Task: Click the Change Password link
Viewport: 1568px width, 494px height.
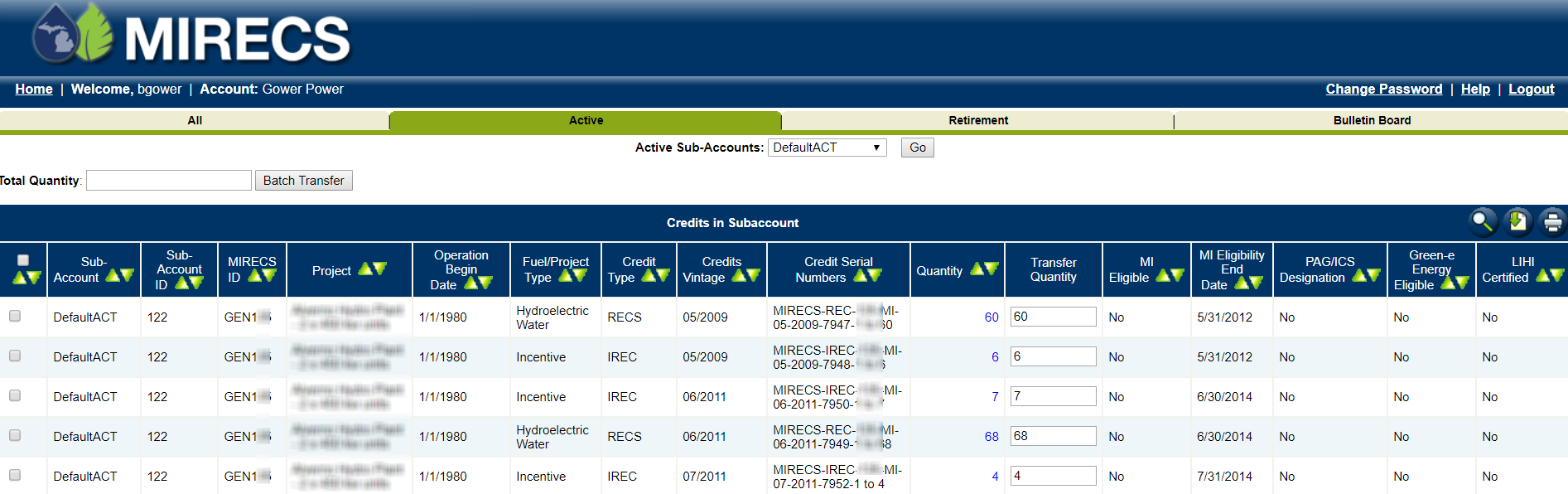Action: coord(1383,89)
